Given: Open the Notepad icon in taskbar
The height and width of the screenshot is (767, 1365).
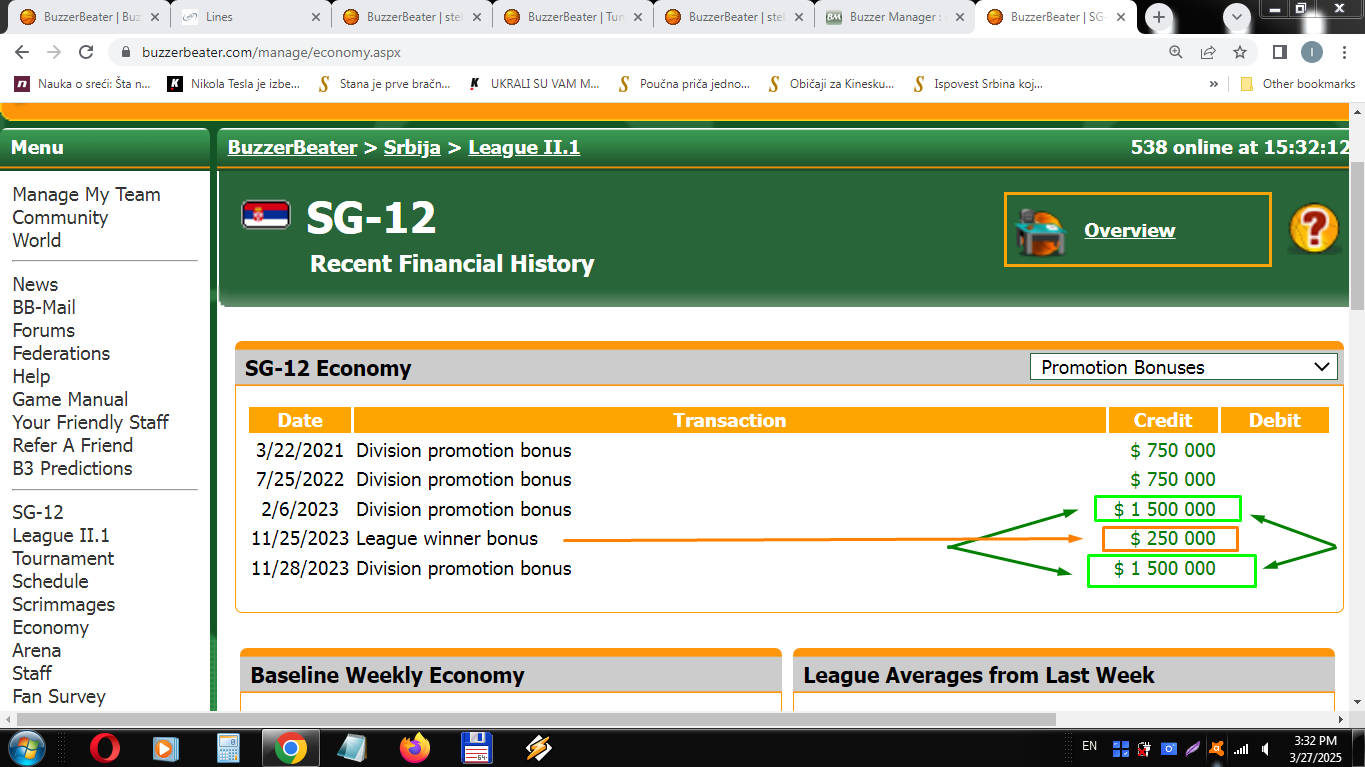Looking at the screenshot, I should [x=352, y=747].
